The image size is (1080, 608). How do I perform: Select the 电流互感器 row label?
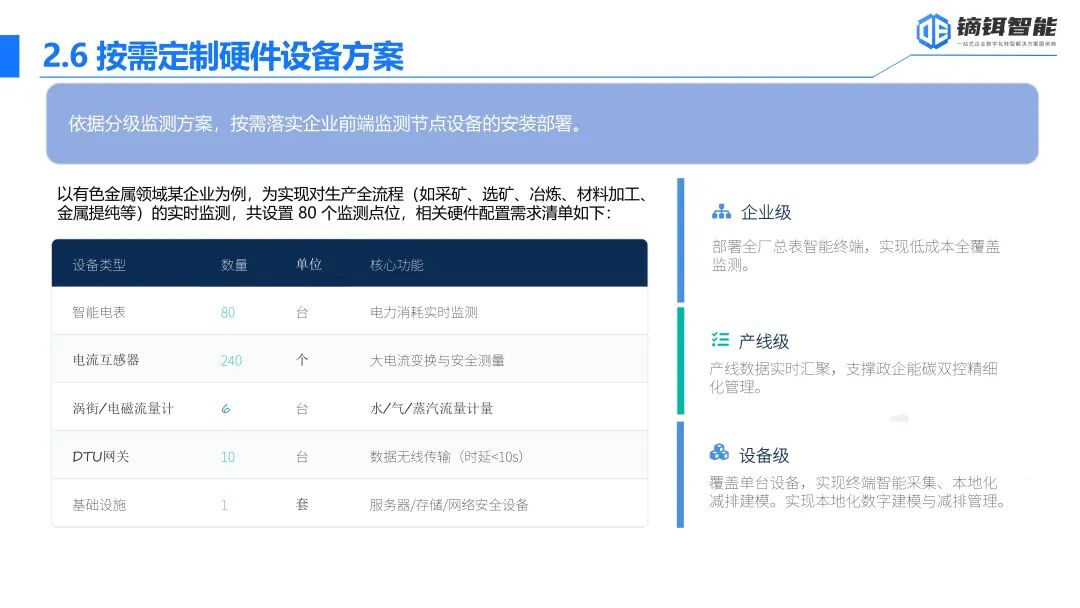pyautogui.click(x=106, y=360)
